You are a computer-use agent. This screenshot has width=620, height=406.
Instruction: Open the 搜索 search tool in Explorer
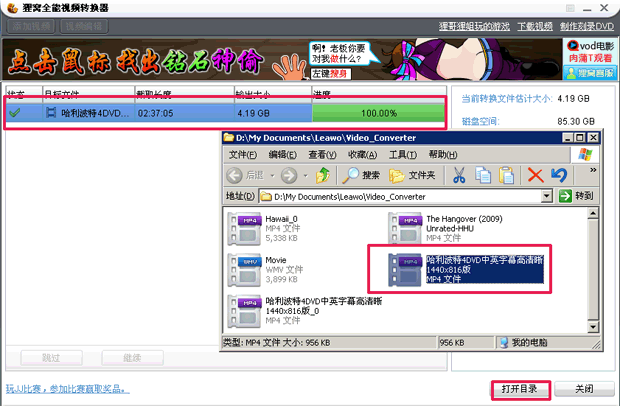coord(361,175)
